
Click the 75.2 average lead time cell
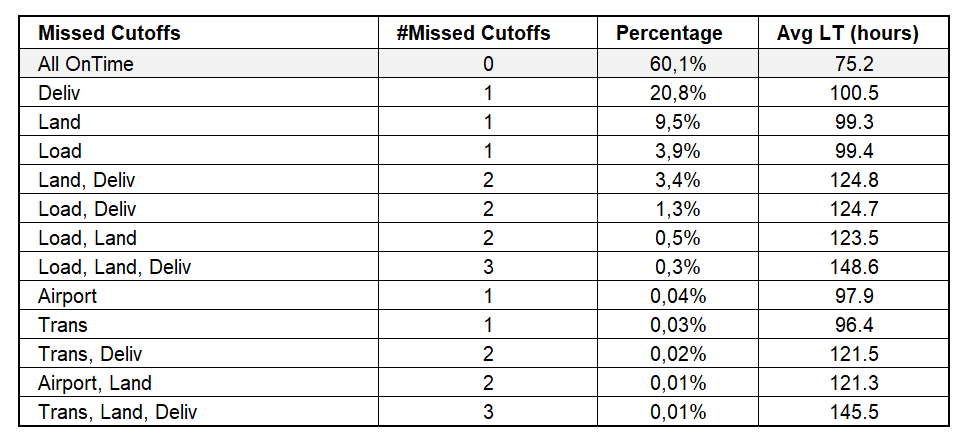(x=848, y=65)
